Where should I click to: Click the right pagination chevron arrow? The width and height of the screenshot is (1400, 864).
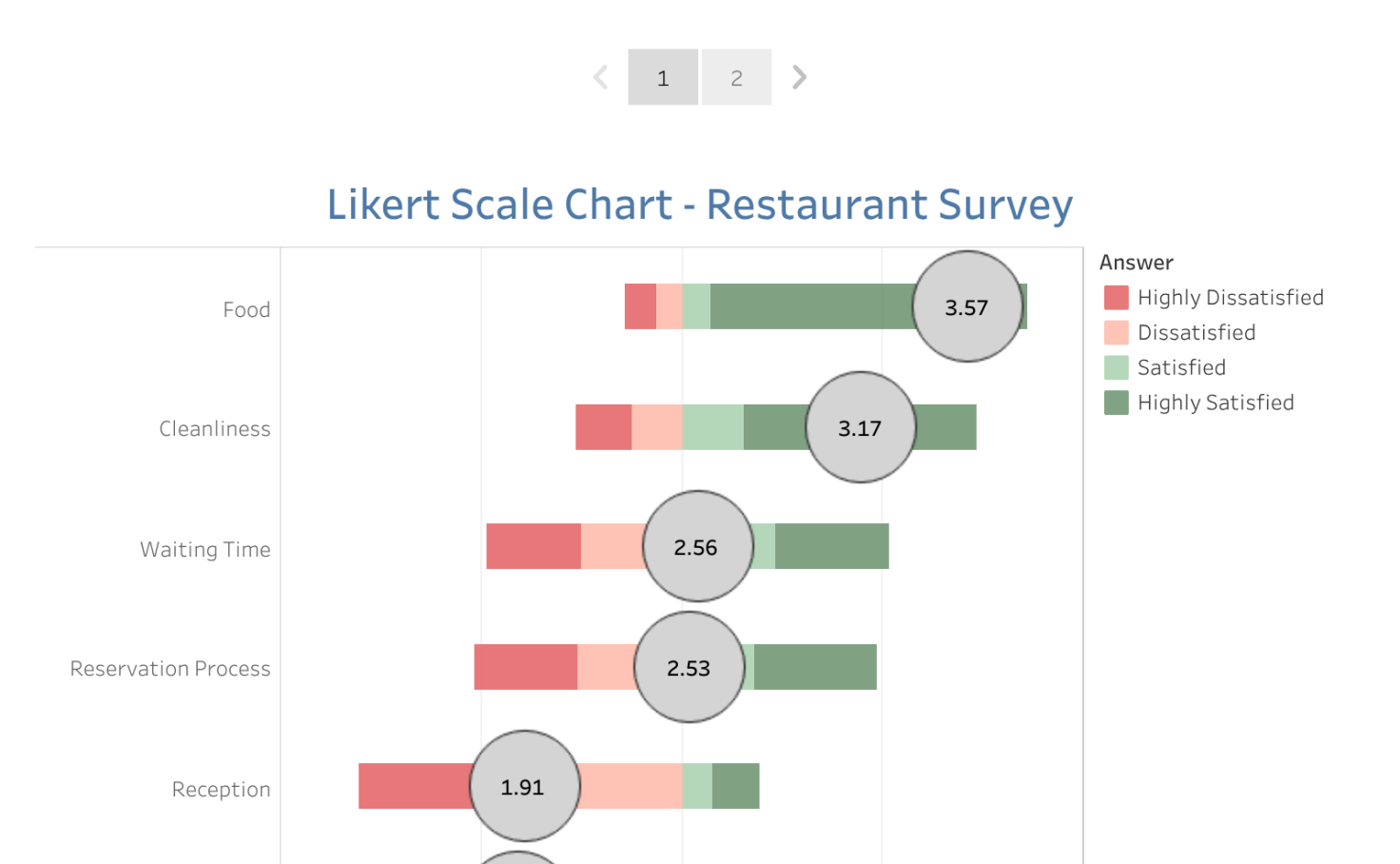pyautogui.click(x=799, y=76)
